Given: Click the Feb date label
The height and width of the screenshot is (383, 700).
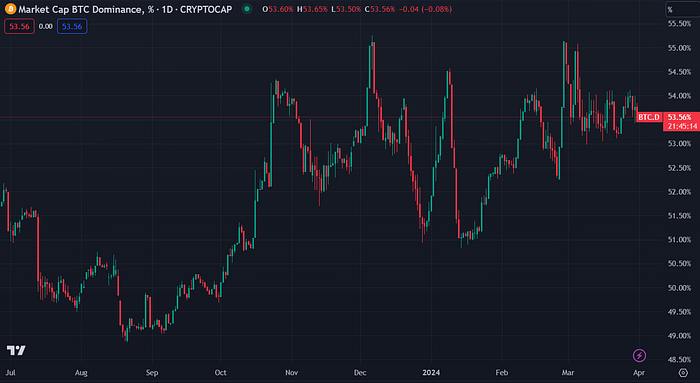Looking at the screenshot, I should click(x=502, y=372).
